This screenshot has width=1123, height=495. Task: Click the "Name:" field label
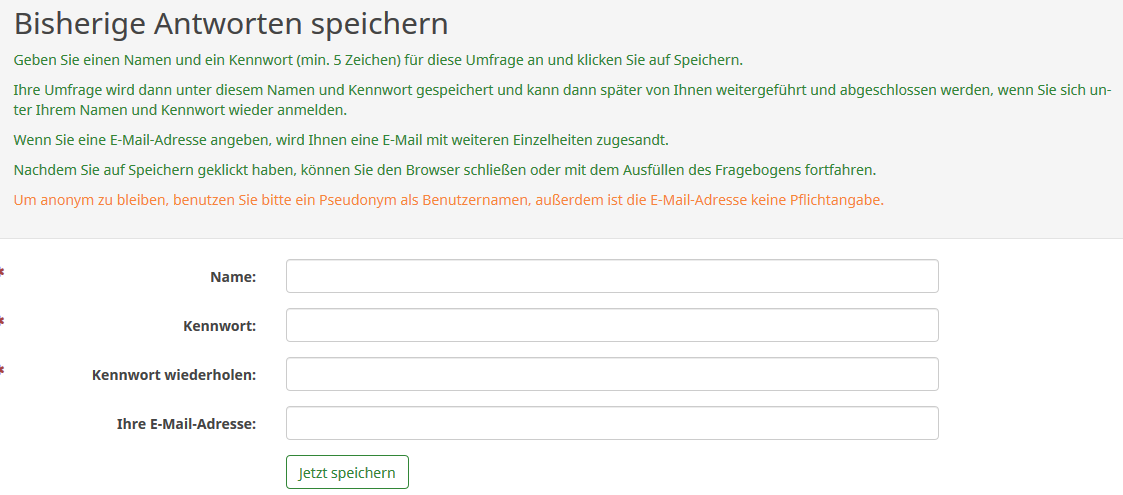(233, 277)
